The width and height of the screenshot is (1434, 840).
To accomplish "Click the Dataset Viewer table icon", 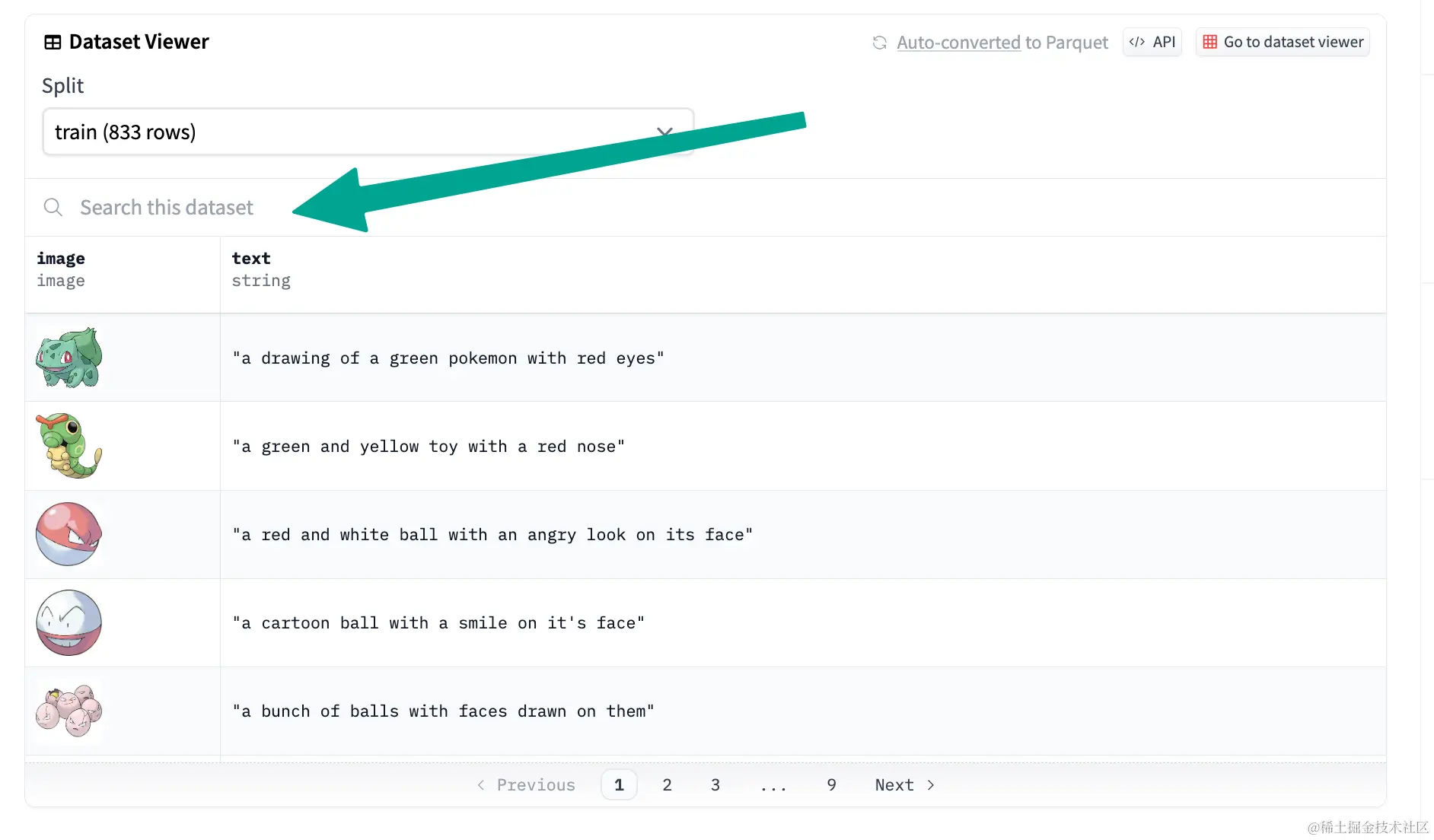I will pos(53,43).
